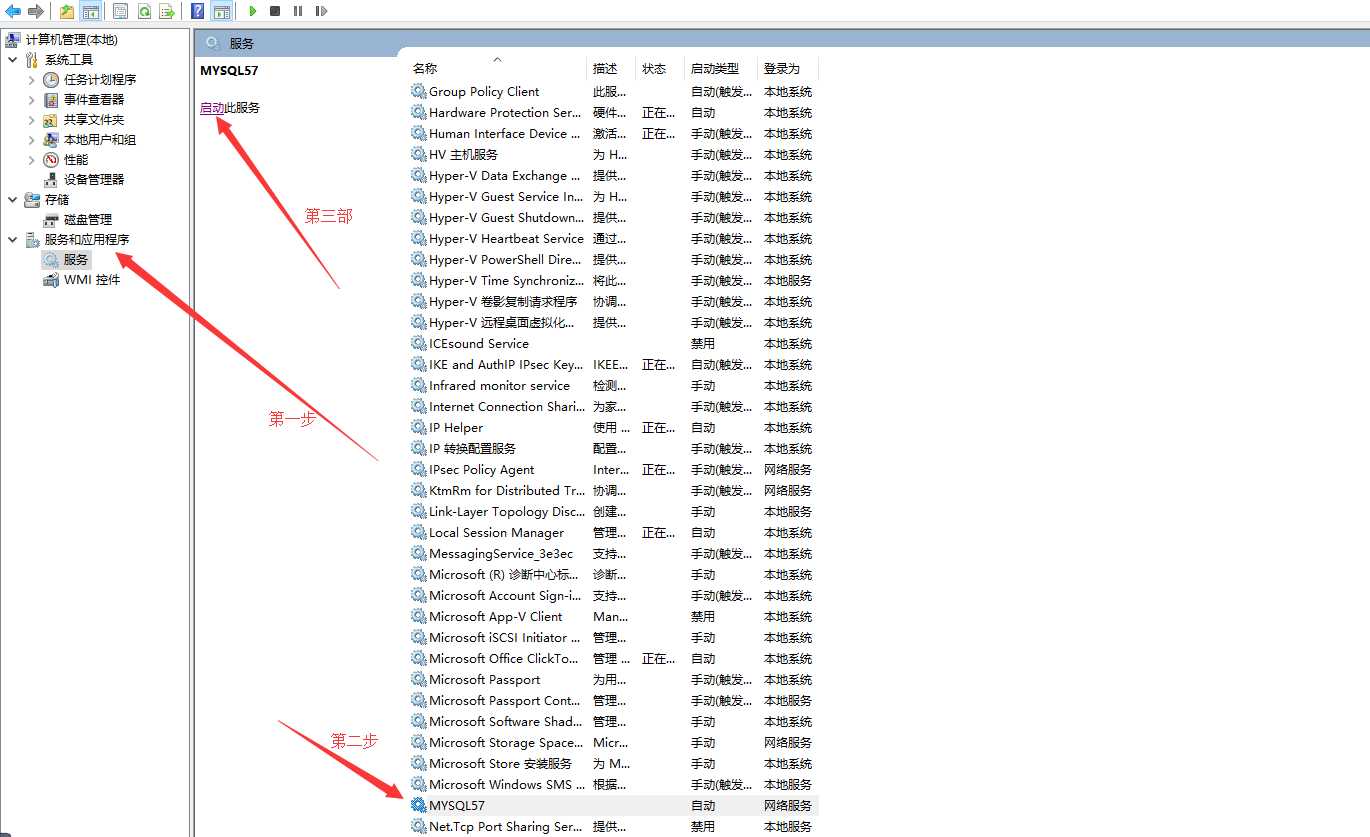Select ICEsound Service row

(x=613, y=343)
